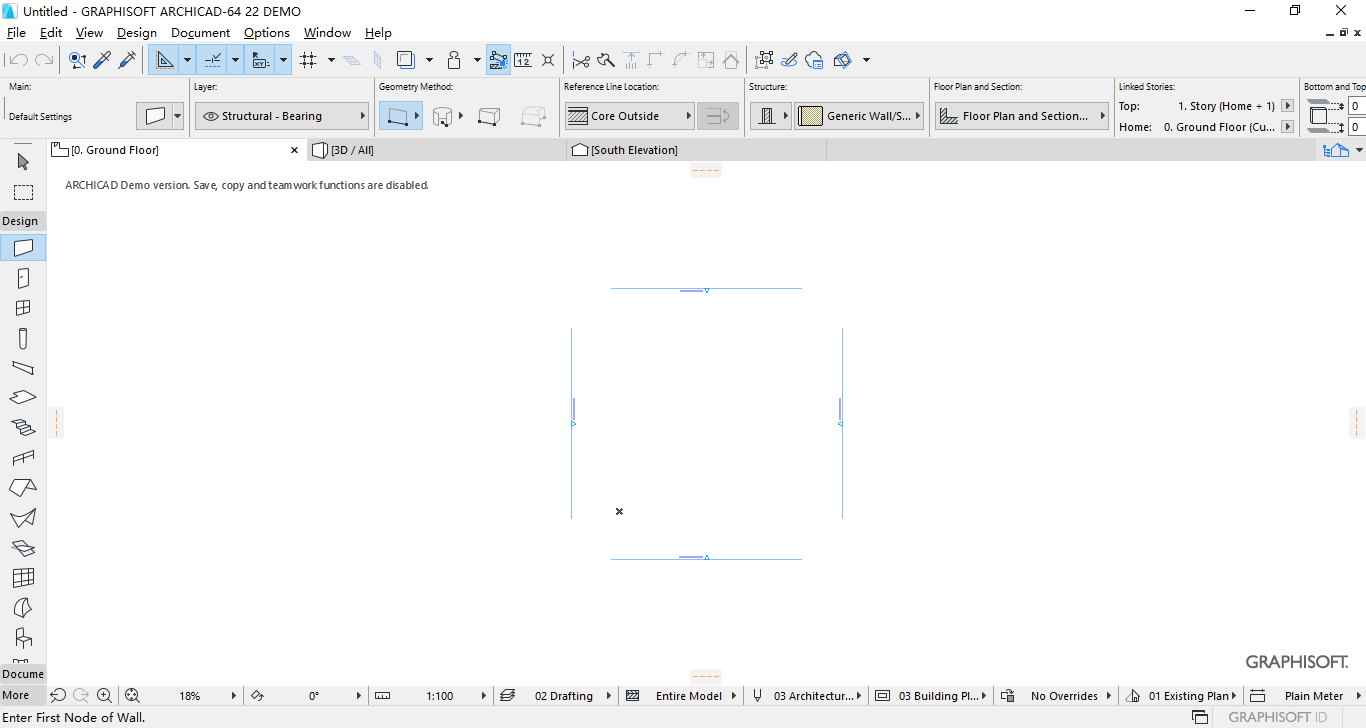
Task: Select the Window tool
Action: click(x=23, y=308)
